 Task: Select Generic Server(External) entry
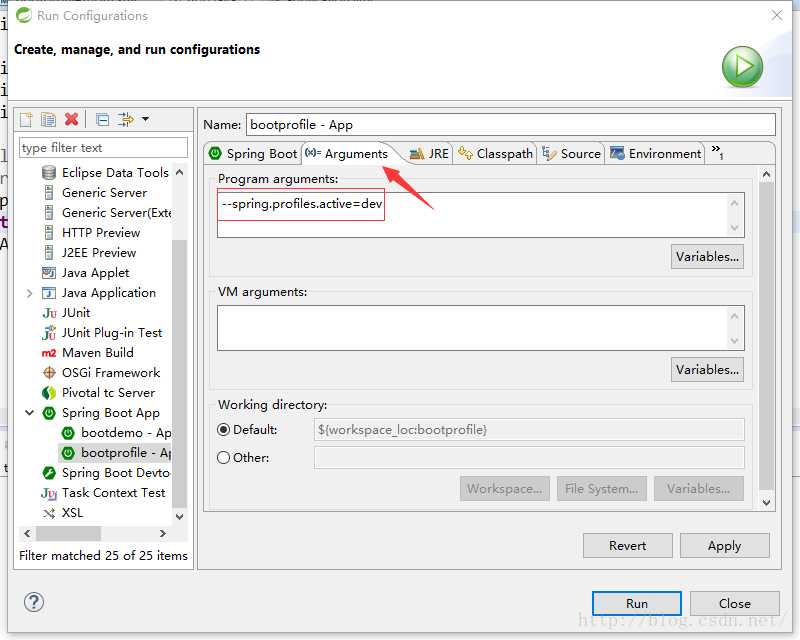pos(116,212)
